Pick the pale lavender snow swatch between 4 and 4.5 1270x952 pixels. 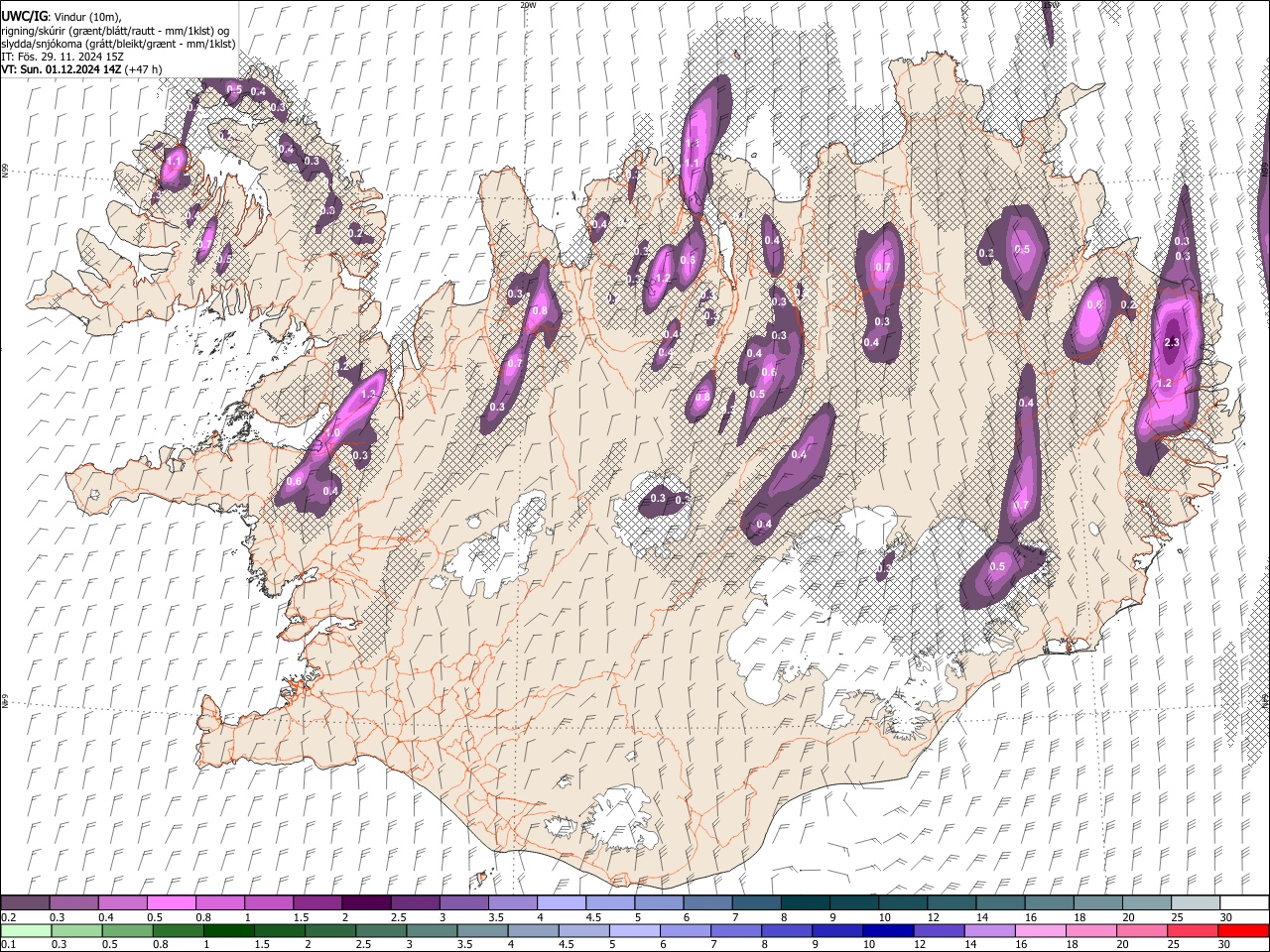coord(561,903)
